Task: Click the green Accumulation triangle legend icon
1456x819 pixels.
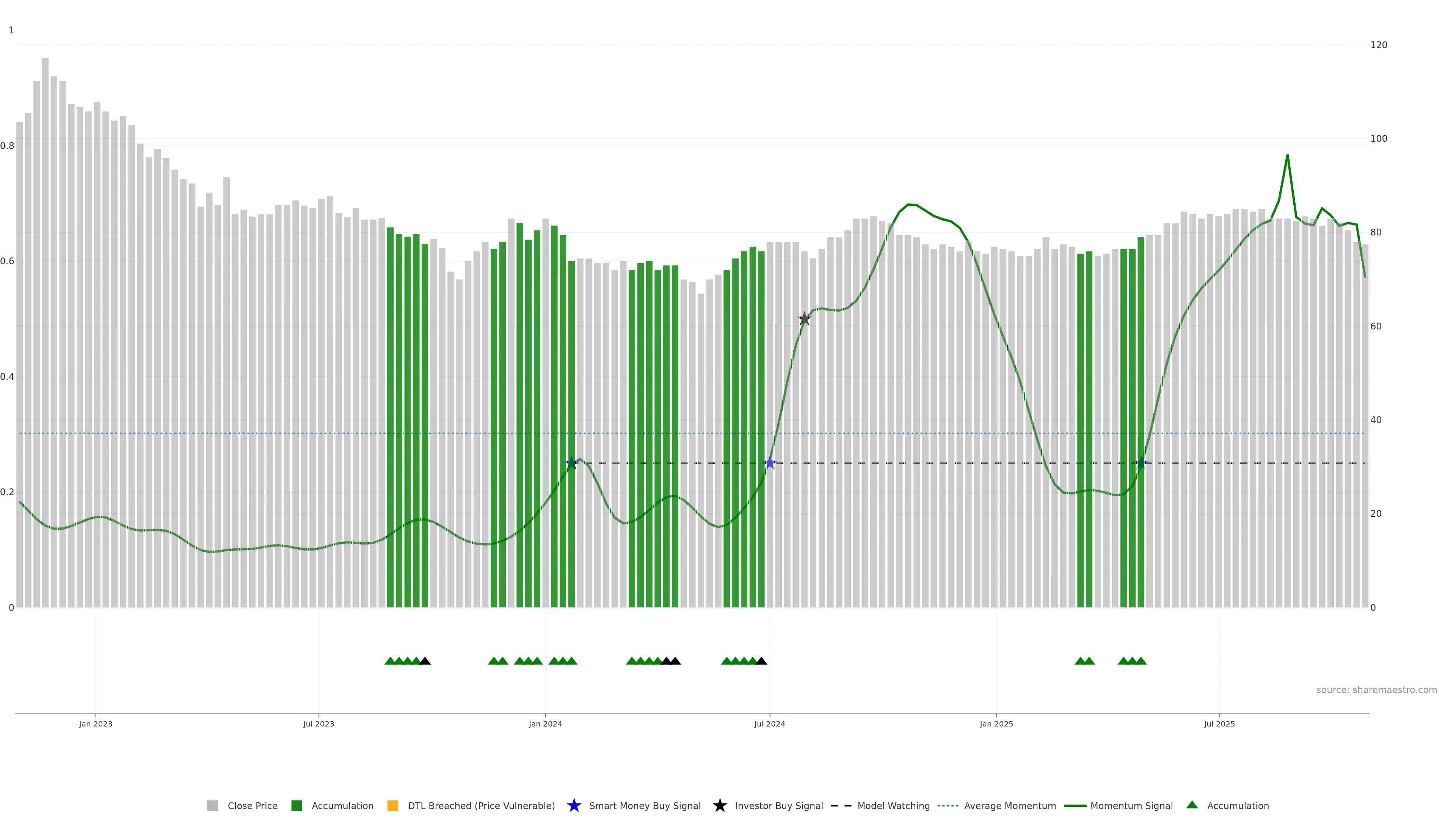Action: tap(1192, 805)
